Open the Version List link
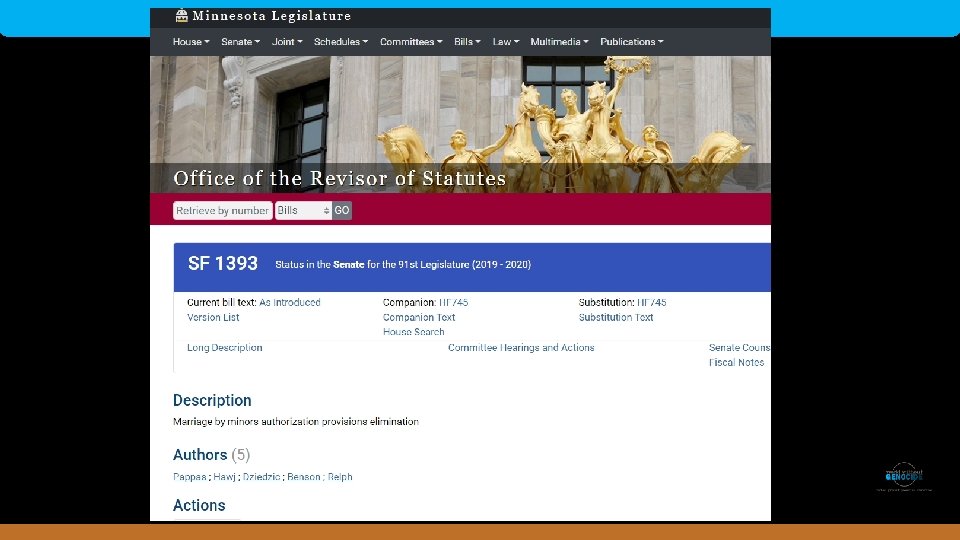 pos(213,317)
